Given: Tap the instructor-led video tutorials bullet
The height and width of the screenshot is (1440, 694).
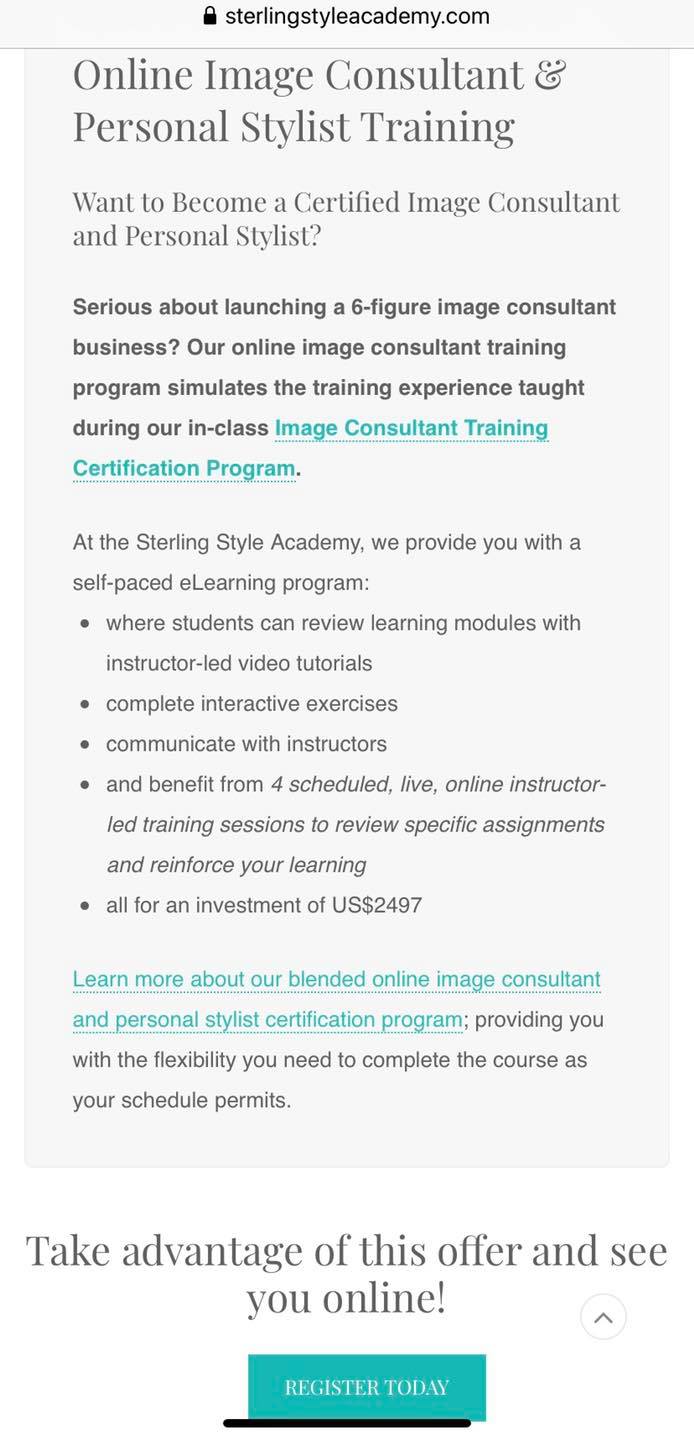Looking at the screenshot, I should pos(343,643).
